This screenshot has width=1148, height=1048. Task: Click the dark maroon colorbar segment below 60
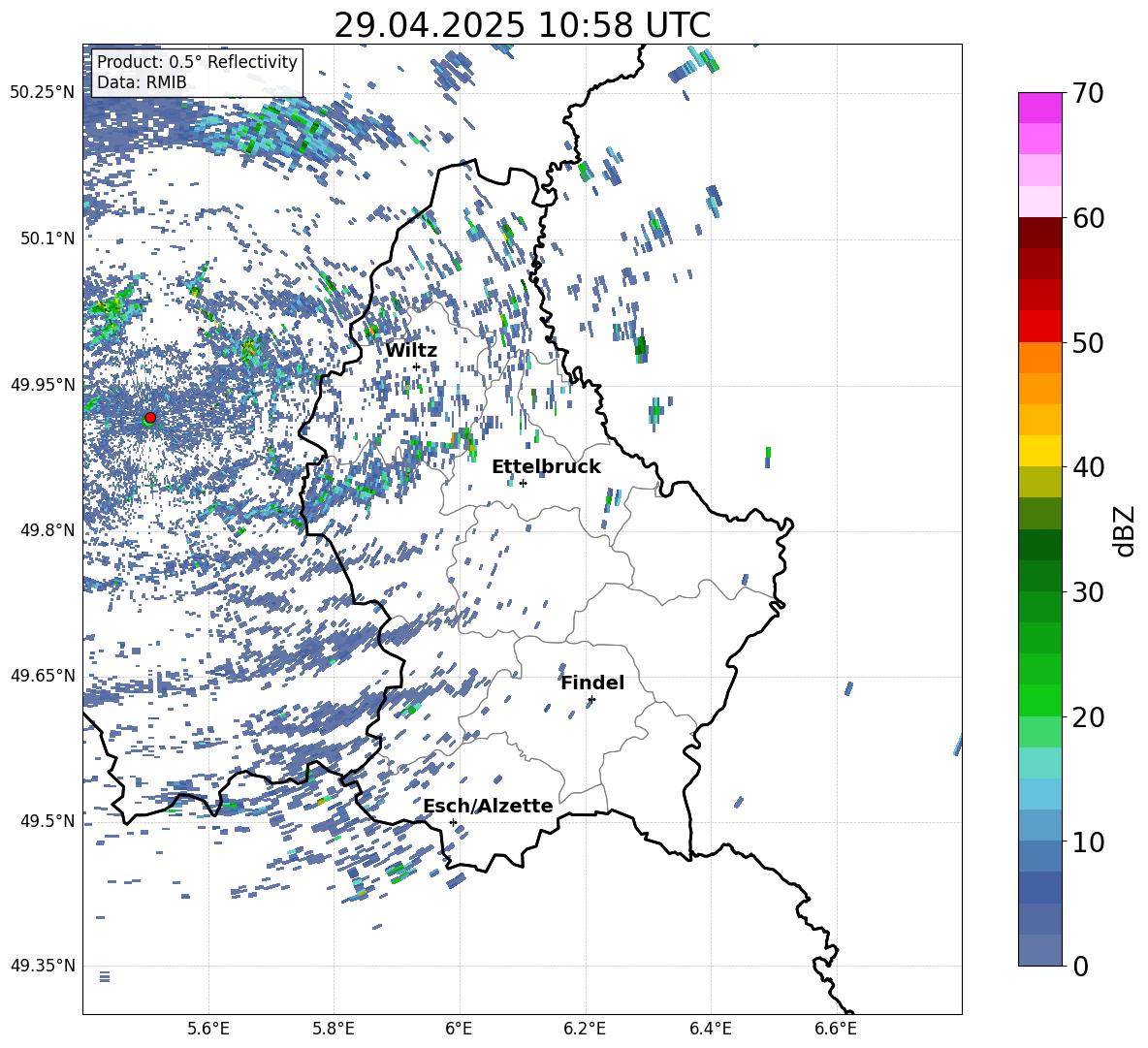[x=1040, y=233]
